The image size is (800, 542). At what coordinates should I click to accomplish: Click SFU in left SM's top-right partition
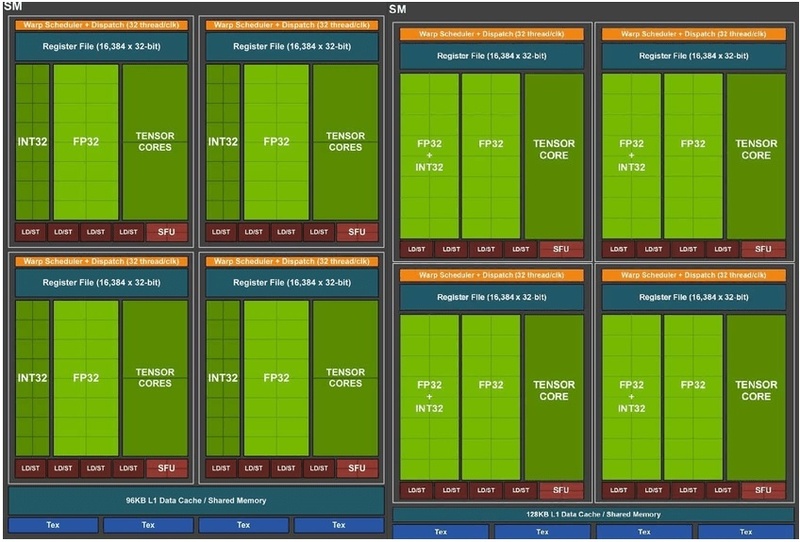point(357,232)
